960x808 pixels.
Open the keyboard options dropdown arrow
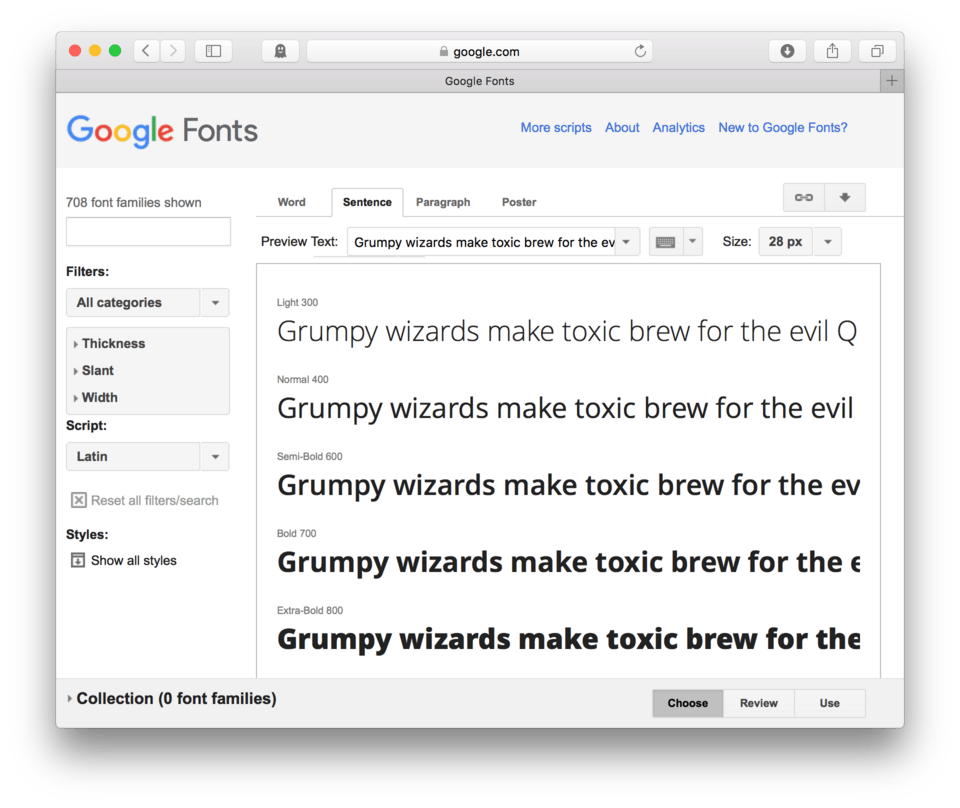[692, 242]
